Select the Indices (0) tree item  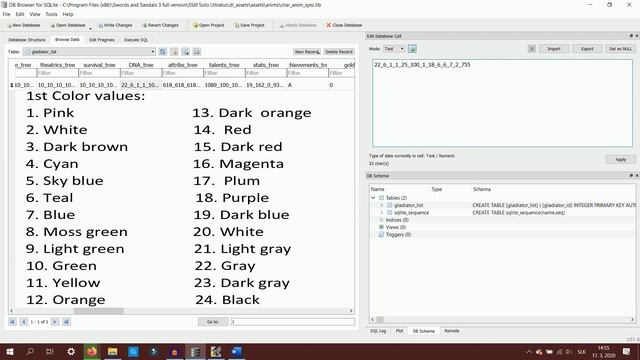point(396,220)
